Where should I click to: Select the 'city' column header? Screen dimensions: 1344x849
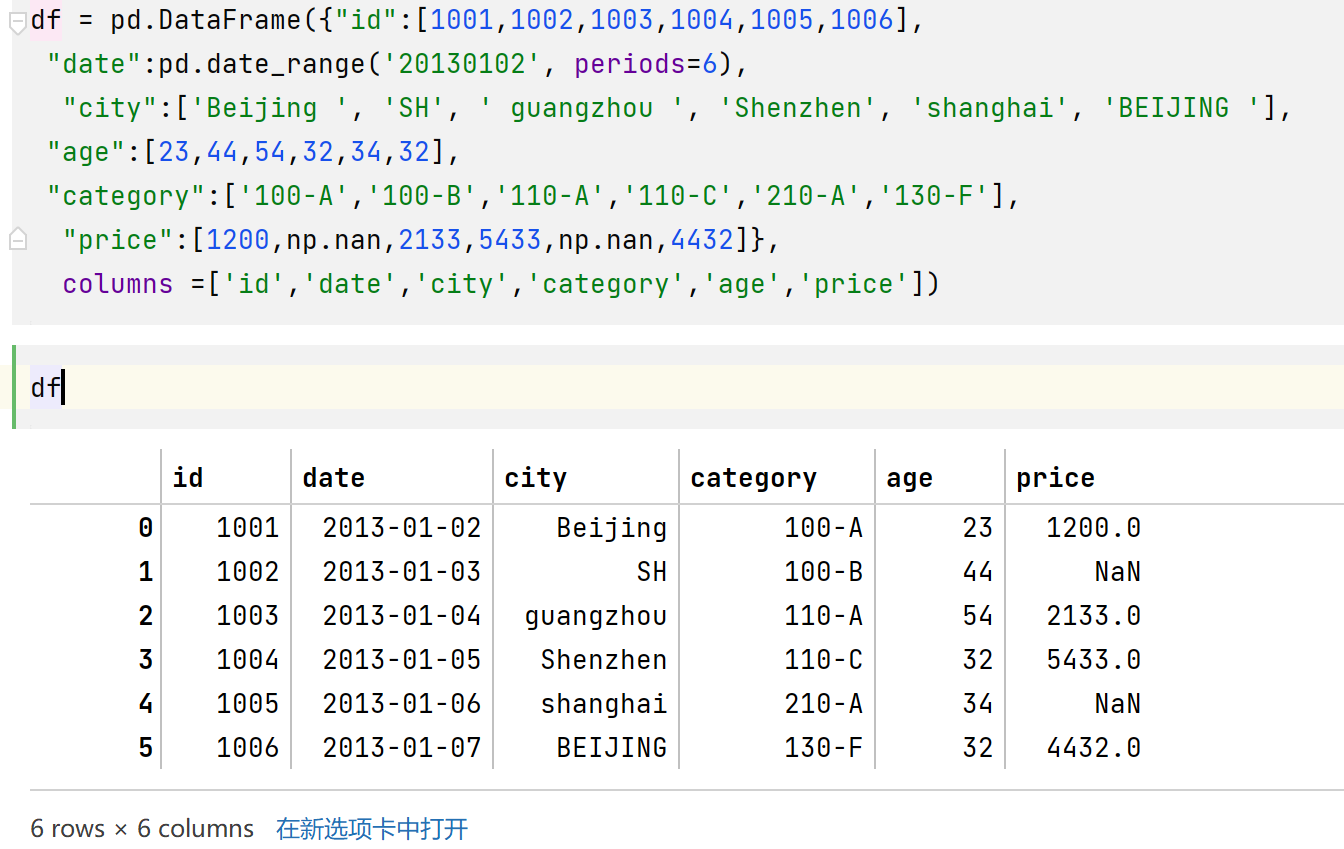click(535, 478)
